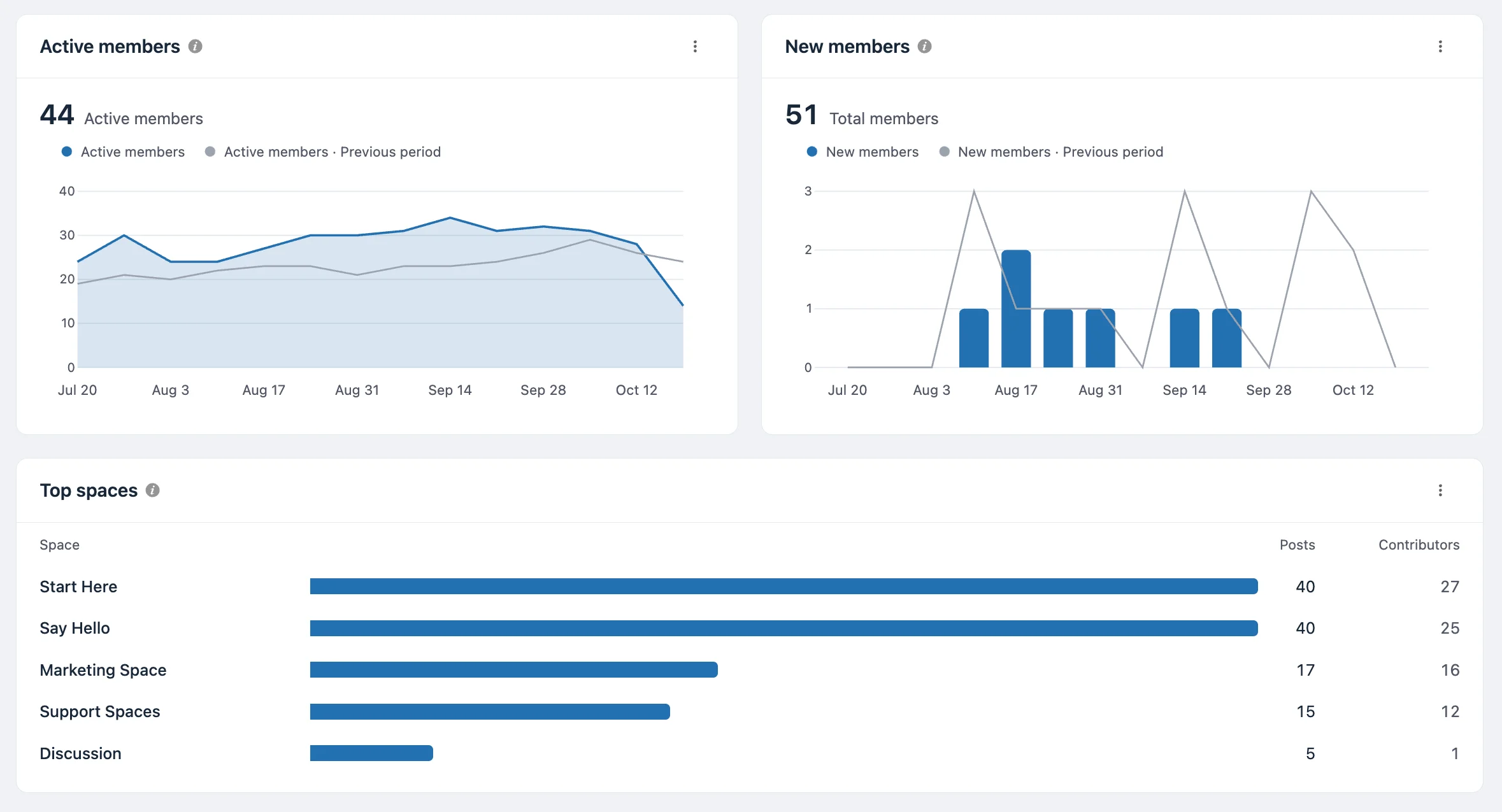
Task: Open New members card options menu
Action: (1440, 46)
